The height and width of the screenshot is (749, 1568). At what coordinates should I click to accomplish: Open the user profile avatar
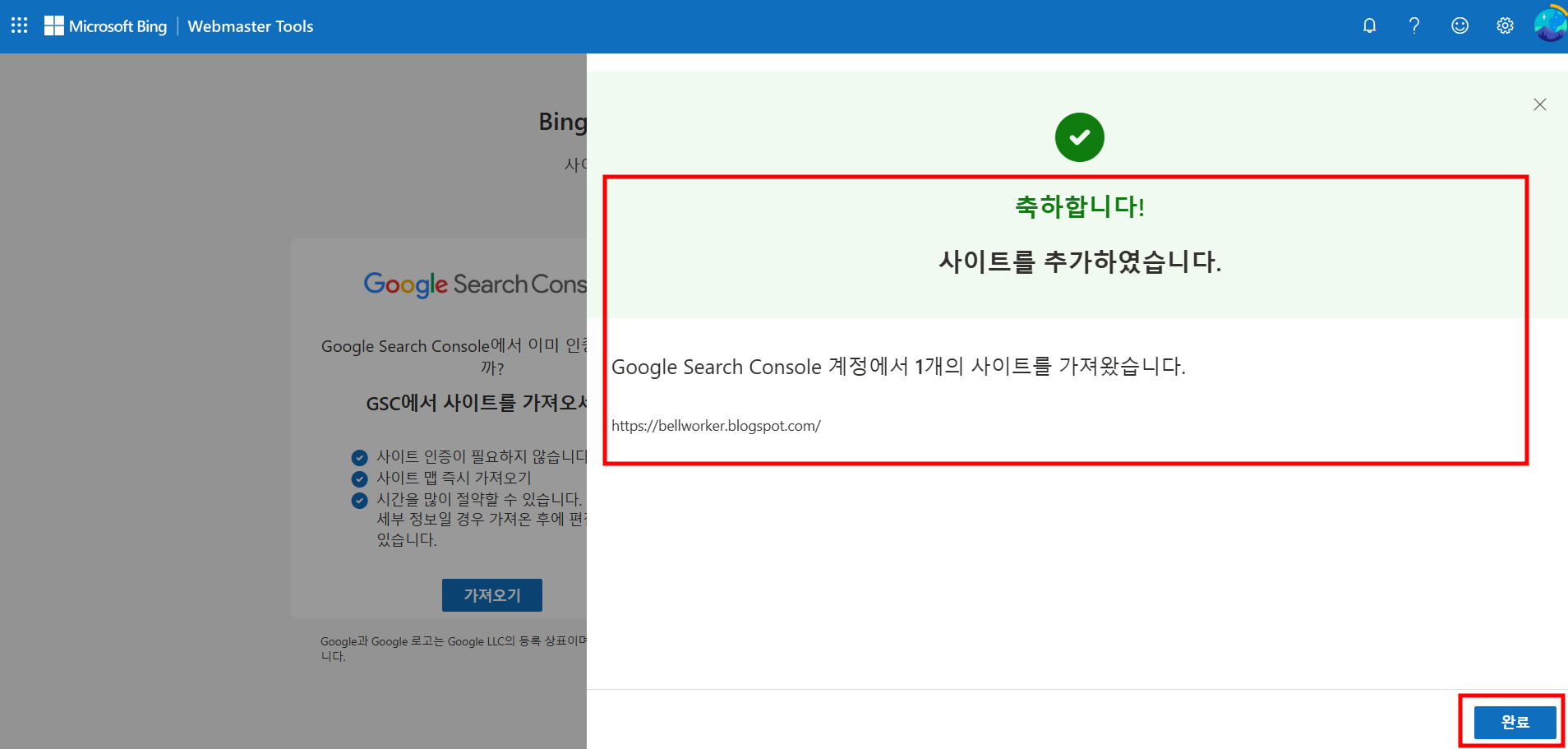point(1550,24)
